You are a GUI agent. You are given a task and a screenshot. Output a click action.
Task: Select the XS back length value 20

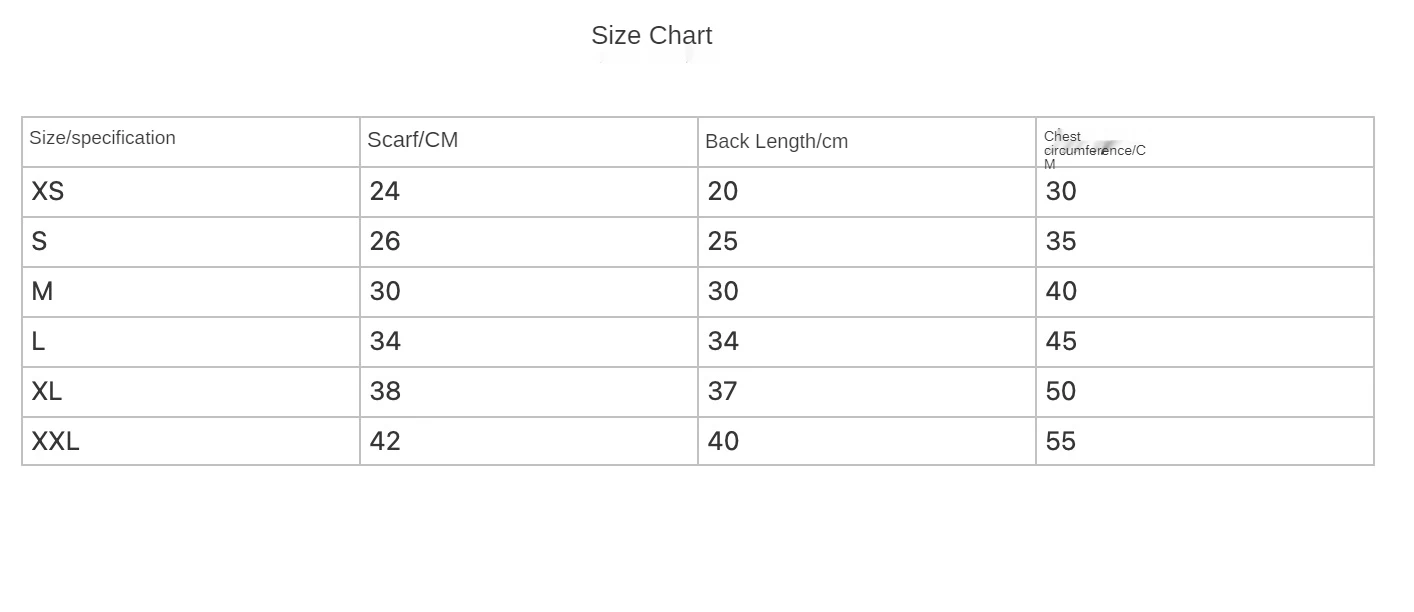[723, 192]
